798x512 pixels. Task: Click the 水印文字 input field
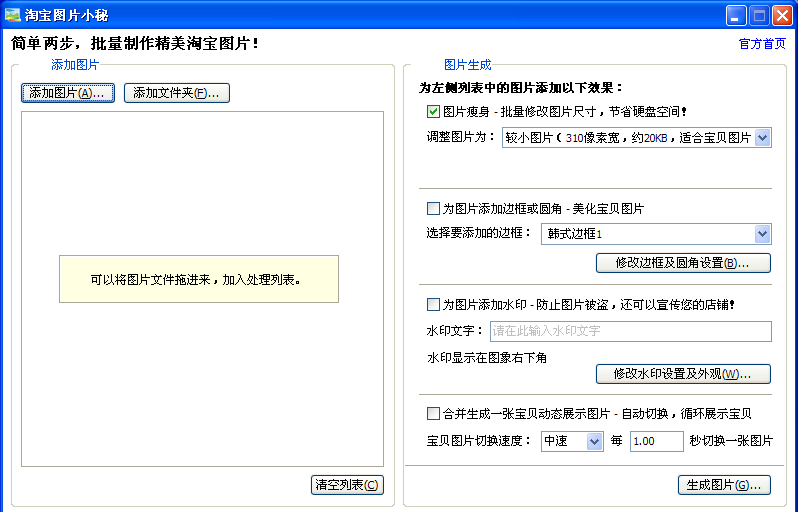click(631, 331)
